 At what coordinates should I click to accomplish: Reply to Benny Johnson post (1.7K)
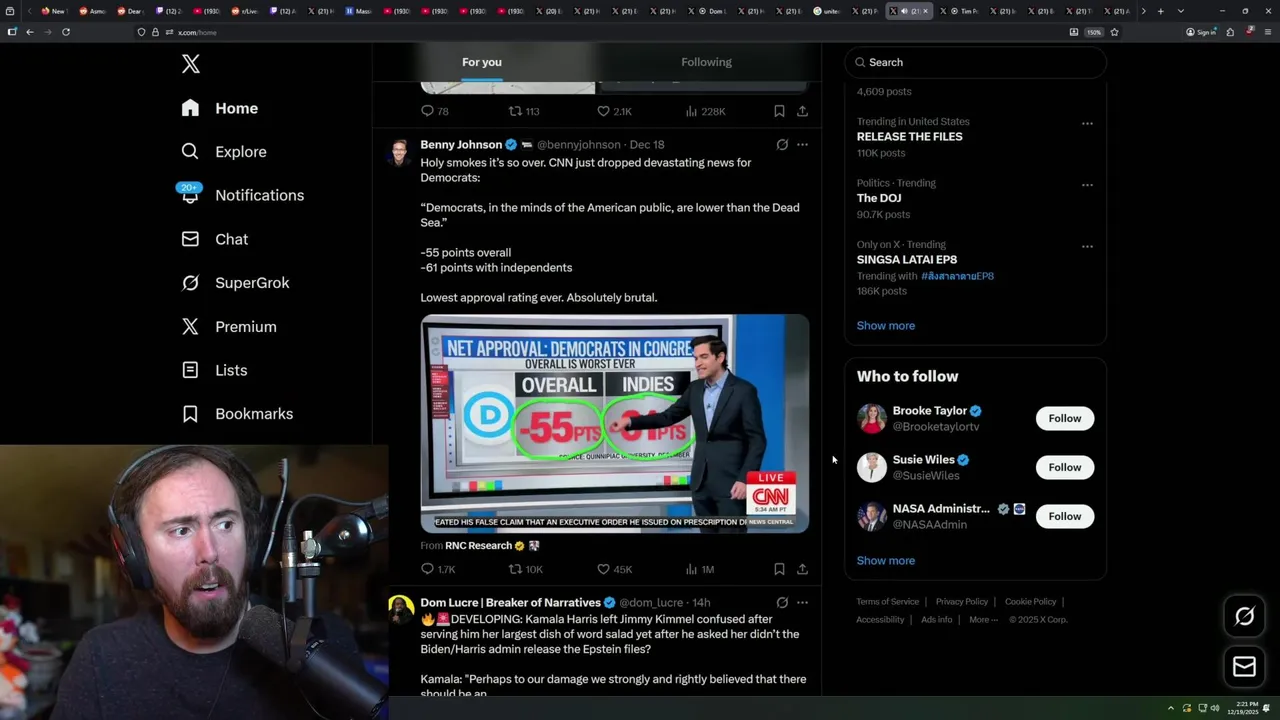437,569
